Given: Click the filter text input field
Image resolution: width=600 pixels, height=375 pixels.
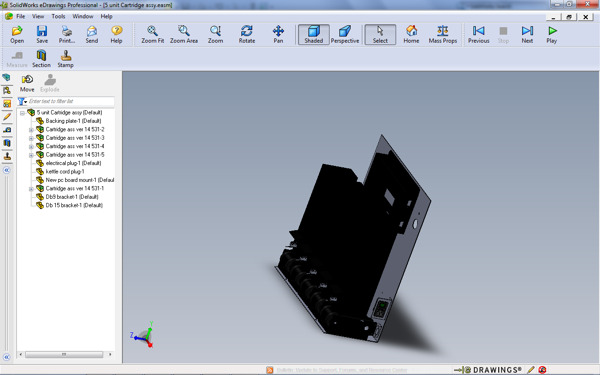Looking at the screenshot, I should (x=71, y=101).
